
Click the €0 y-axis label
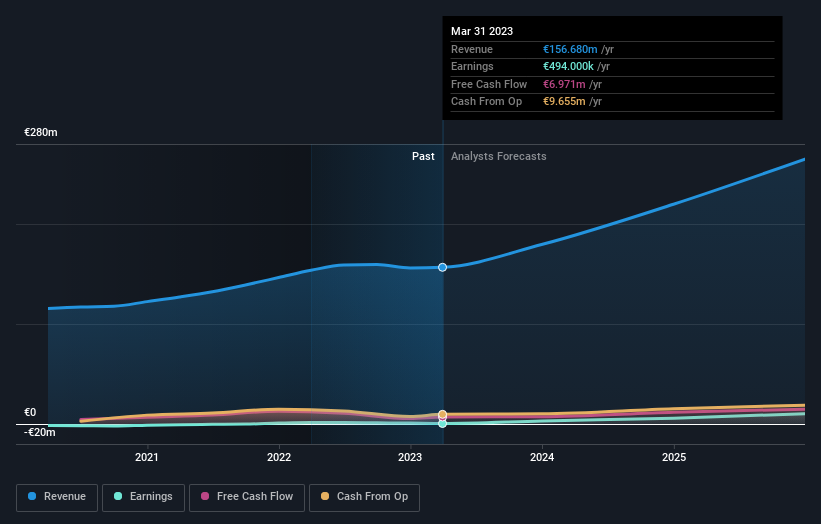(30, 412)
